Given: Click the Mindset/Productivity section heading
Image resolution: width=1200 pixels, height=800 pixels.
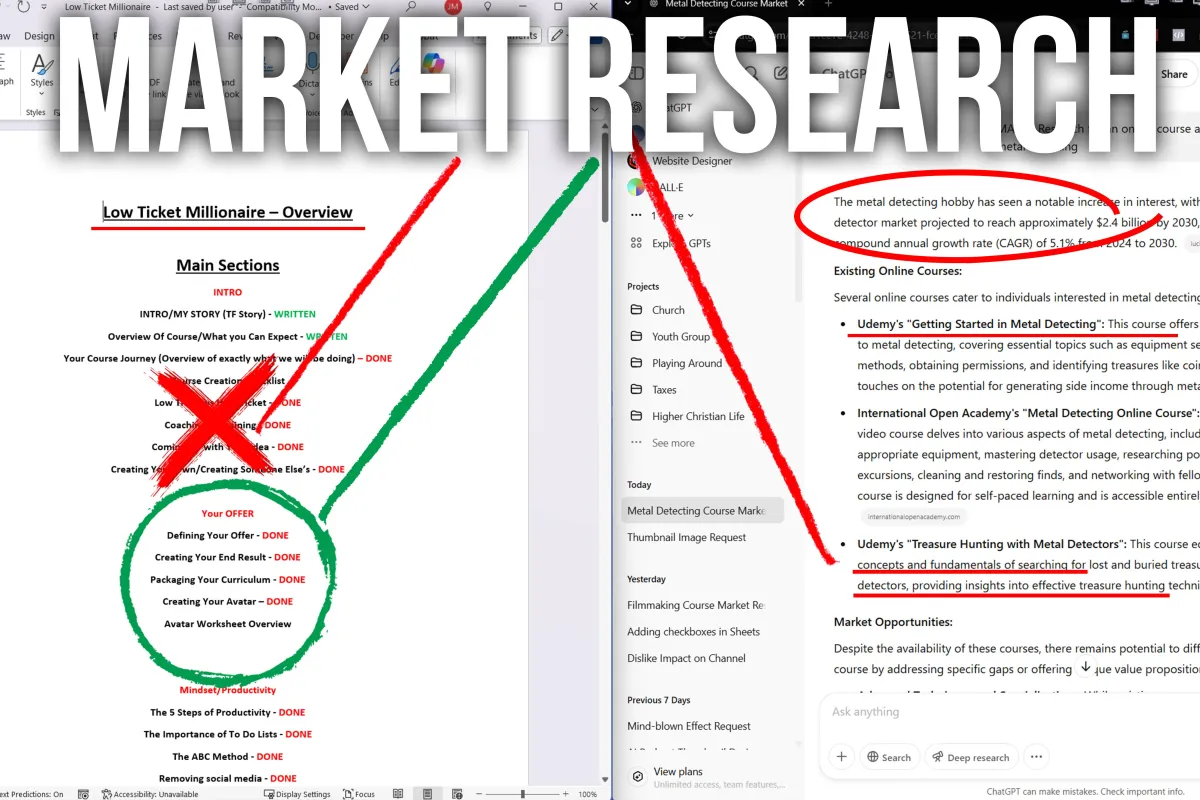Looking at the screenshot, I should [x=228, y=690].
